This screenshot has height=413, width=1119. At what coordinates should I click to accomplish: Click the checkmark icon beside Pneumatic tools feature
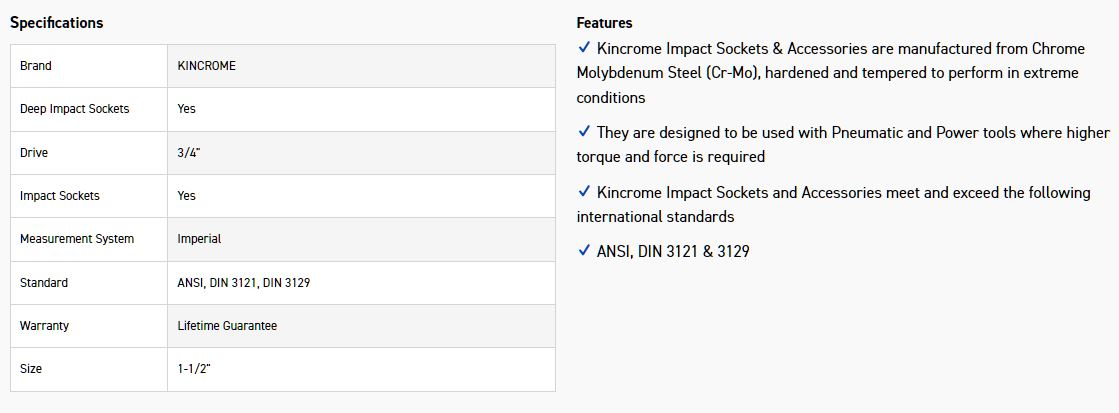(x=584, y=131)
